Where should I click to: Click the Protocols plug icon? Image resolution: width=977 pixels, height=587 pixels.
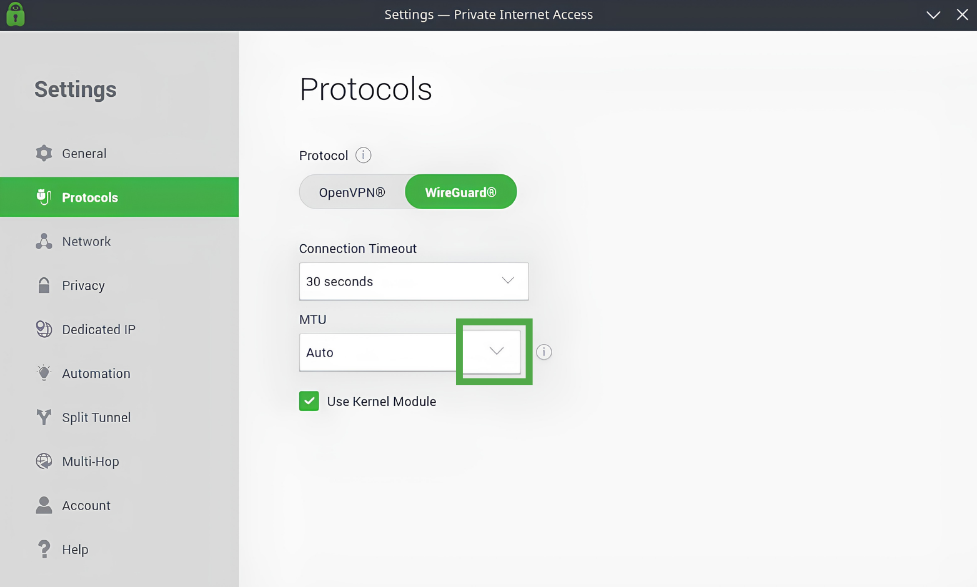pos(44,197)
